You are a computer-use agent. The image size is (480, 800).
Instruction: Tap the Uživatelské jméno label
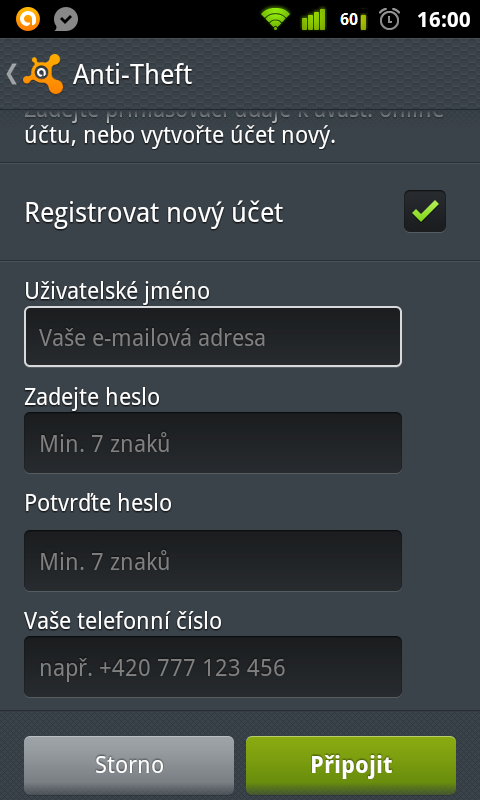pyautogui.click(x=117, y=291)
